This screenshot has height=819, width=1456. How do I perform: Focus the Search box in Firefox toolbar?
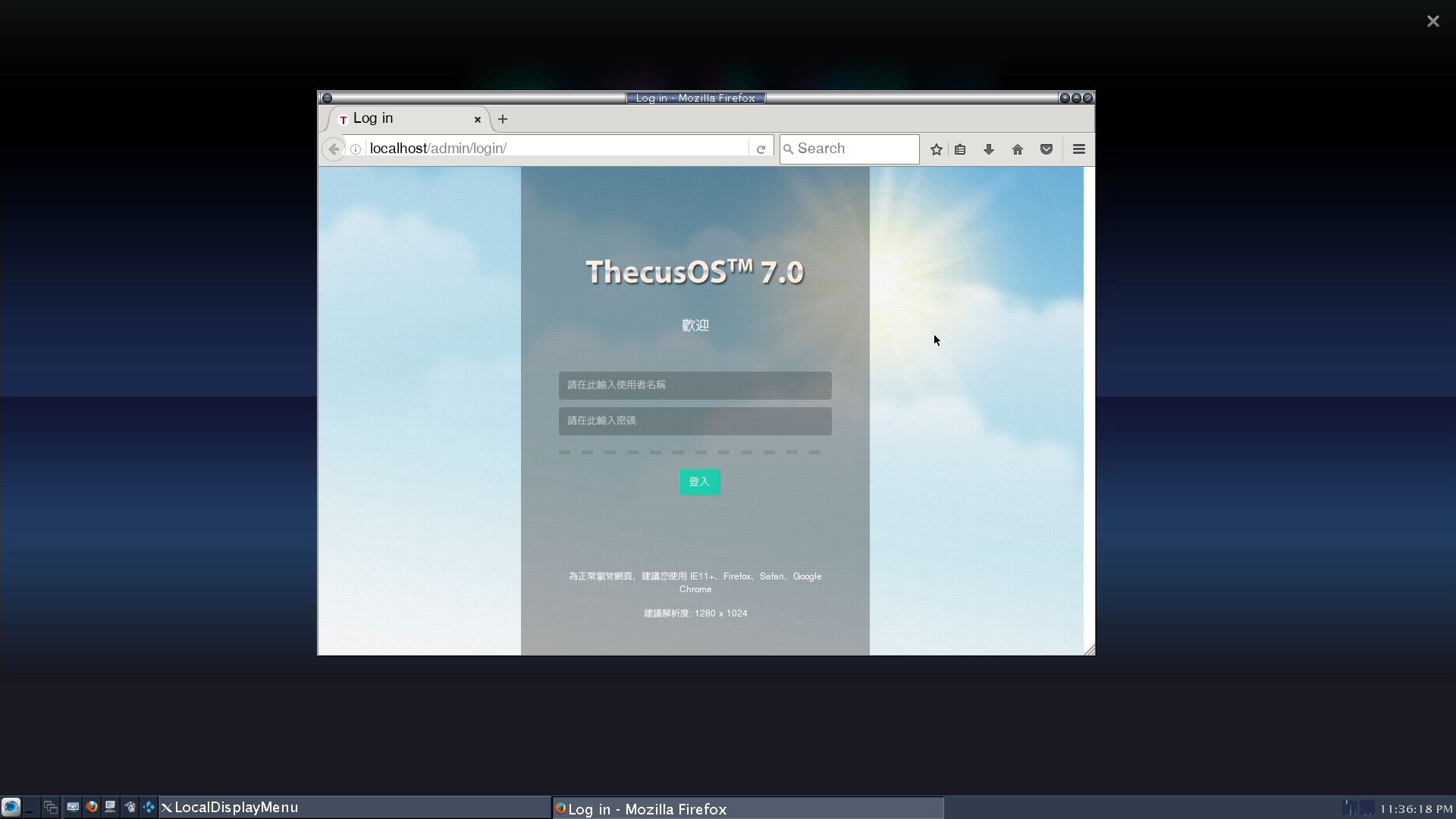(x=849, y=149)
